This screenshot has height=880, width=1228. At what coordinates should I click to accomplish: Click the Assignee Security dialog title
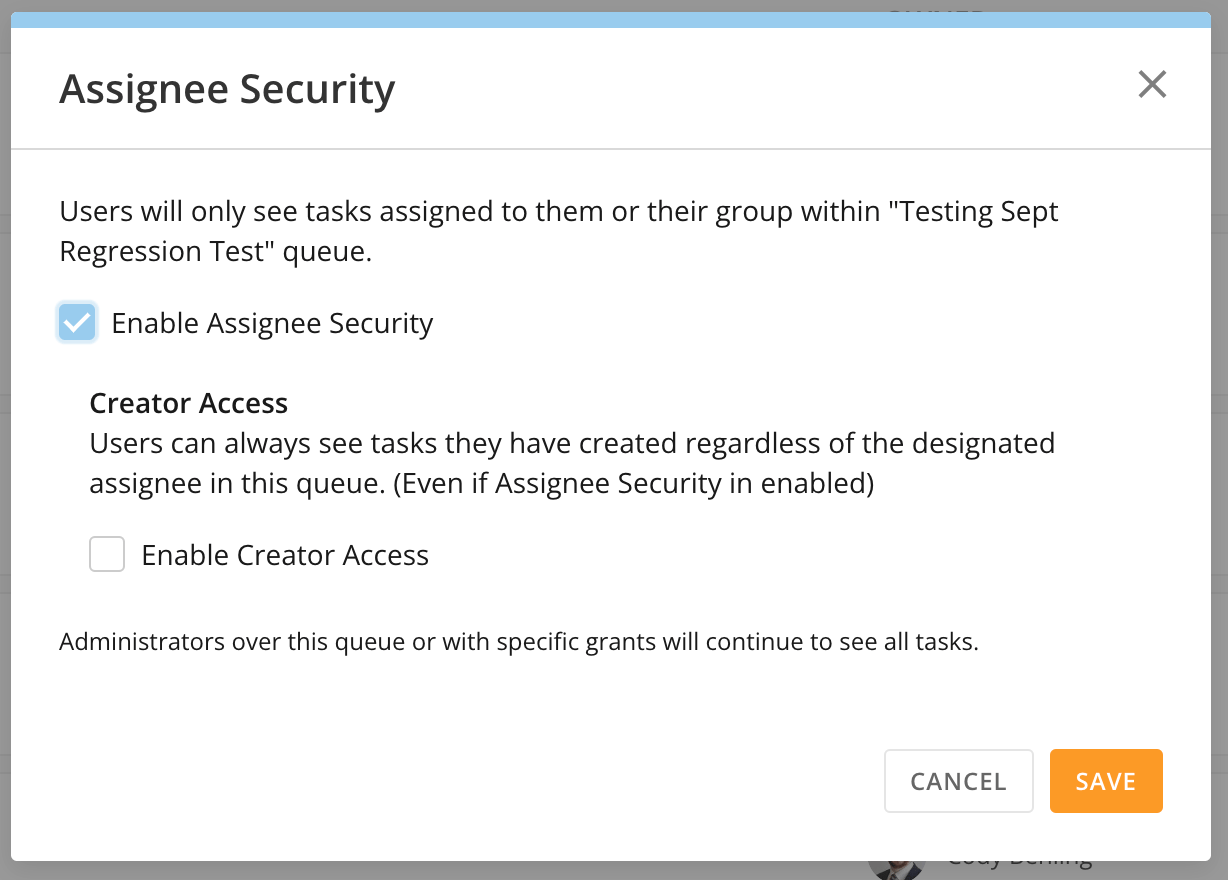(227, 89)
